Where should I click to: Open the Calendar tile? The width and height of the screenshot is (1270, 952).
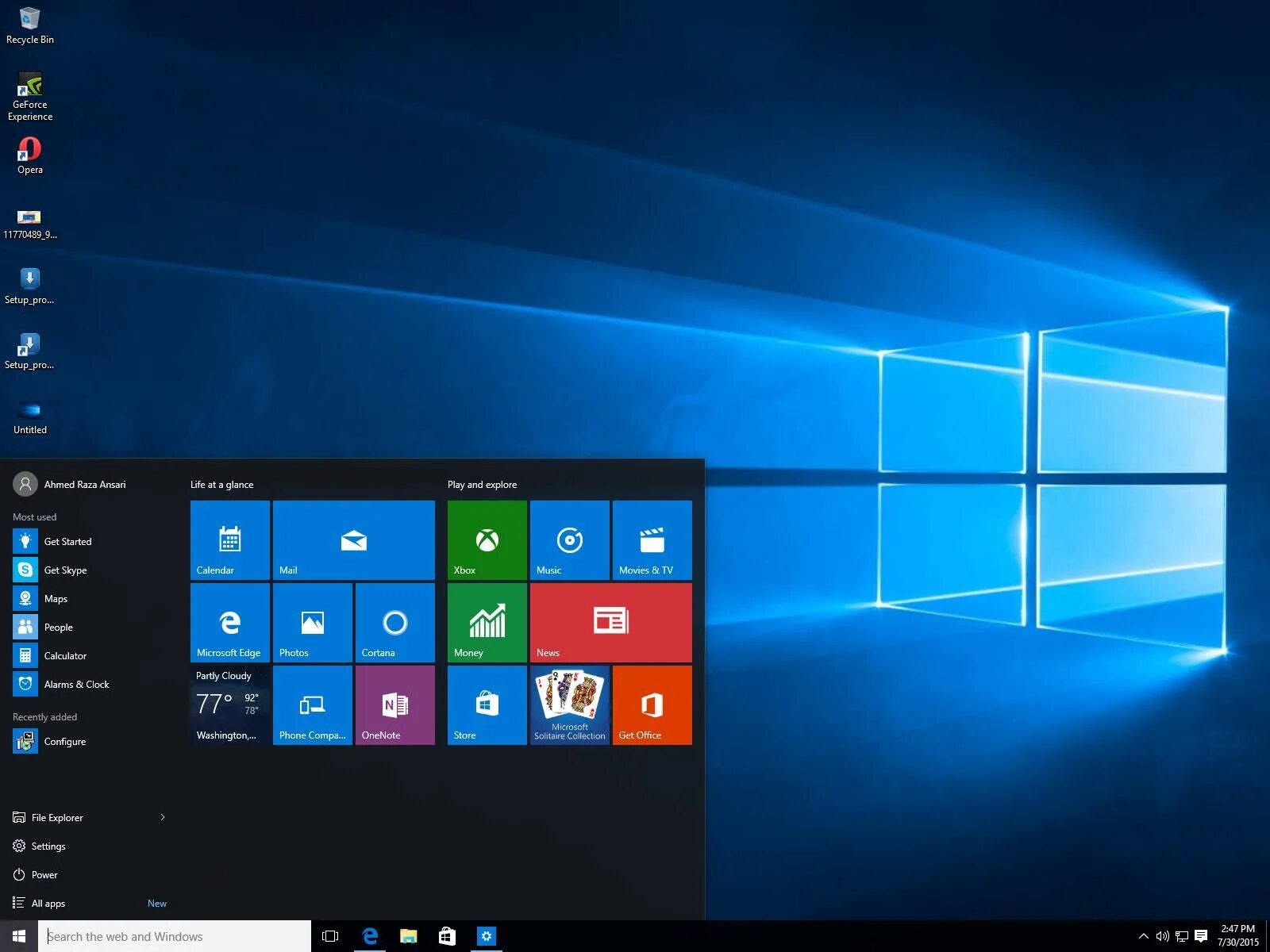click(x=230, y=539)
